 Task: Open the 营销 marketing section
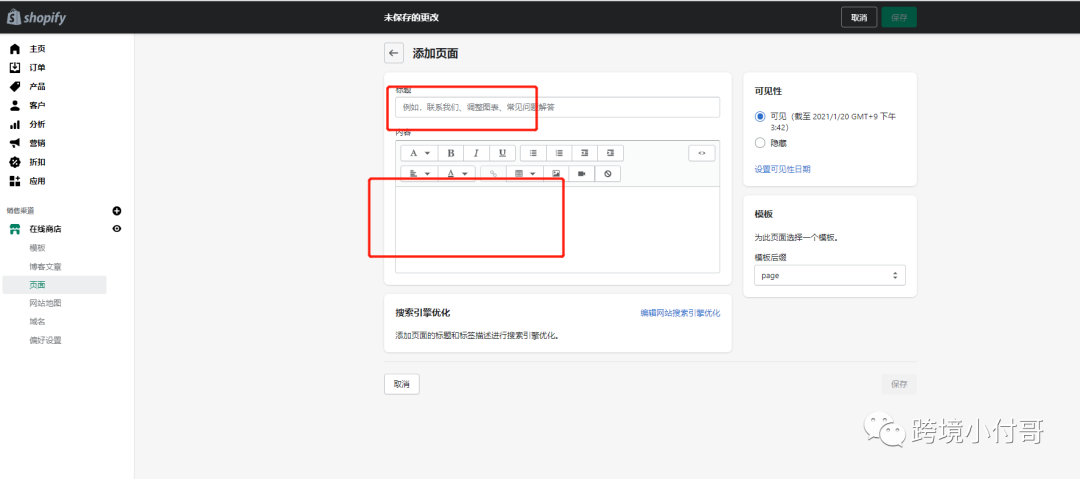(37, 143)
